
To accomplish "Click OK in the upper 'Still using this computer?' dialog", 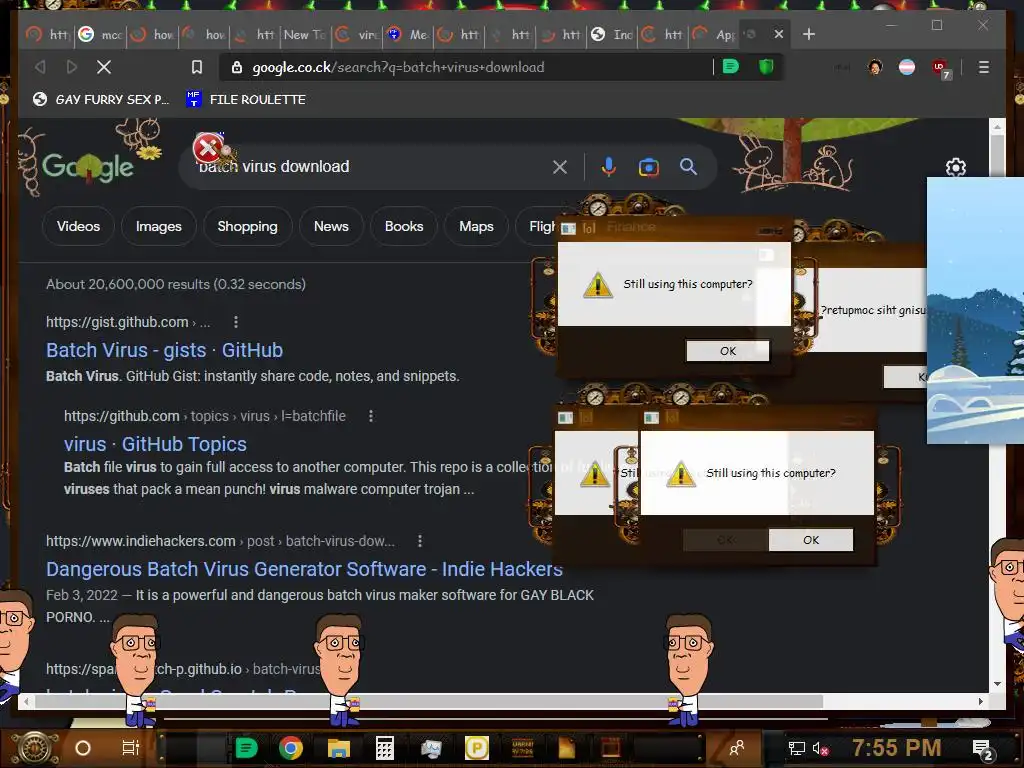I will point(728,351).
